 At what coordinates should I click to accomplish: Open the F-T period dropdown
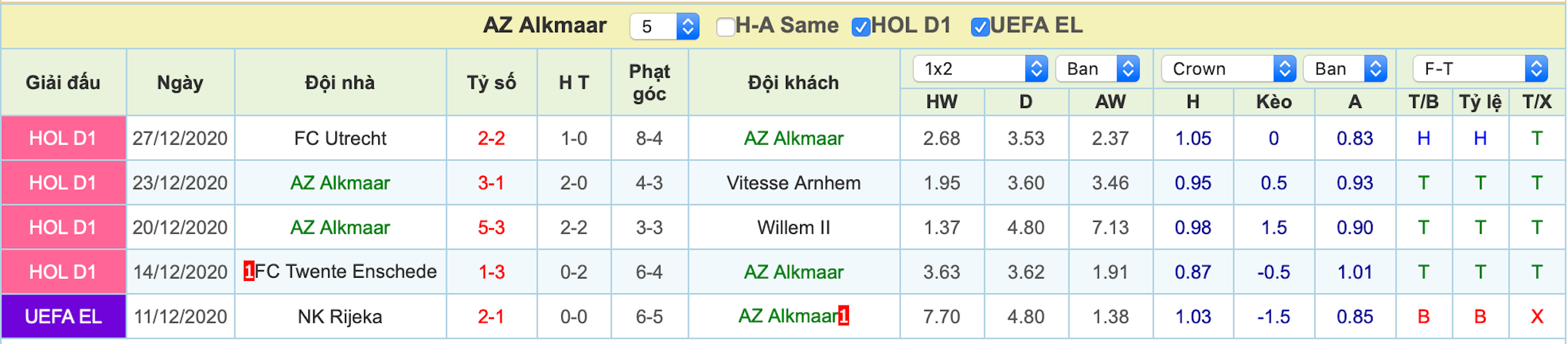pos(1480,69)
